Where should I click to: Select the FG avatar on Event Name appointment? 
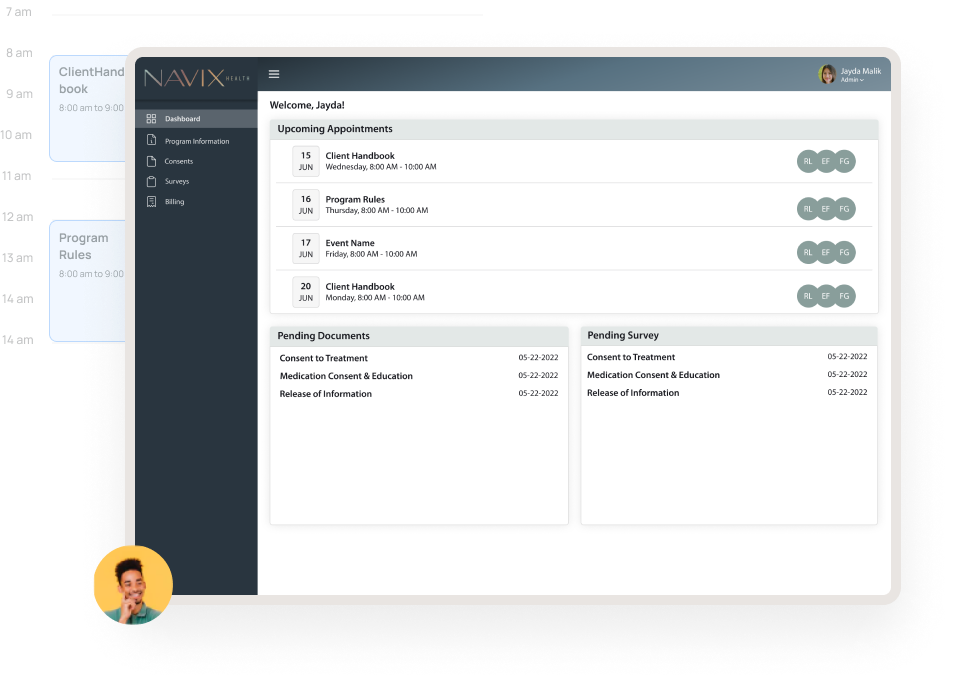coord(843,252)
